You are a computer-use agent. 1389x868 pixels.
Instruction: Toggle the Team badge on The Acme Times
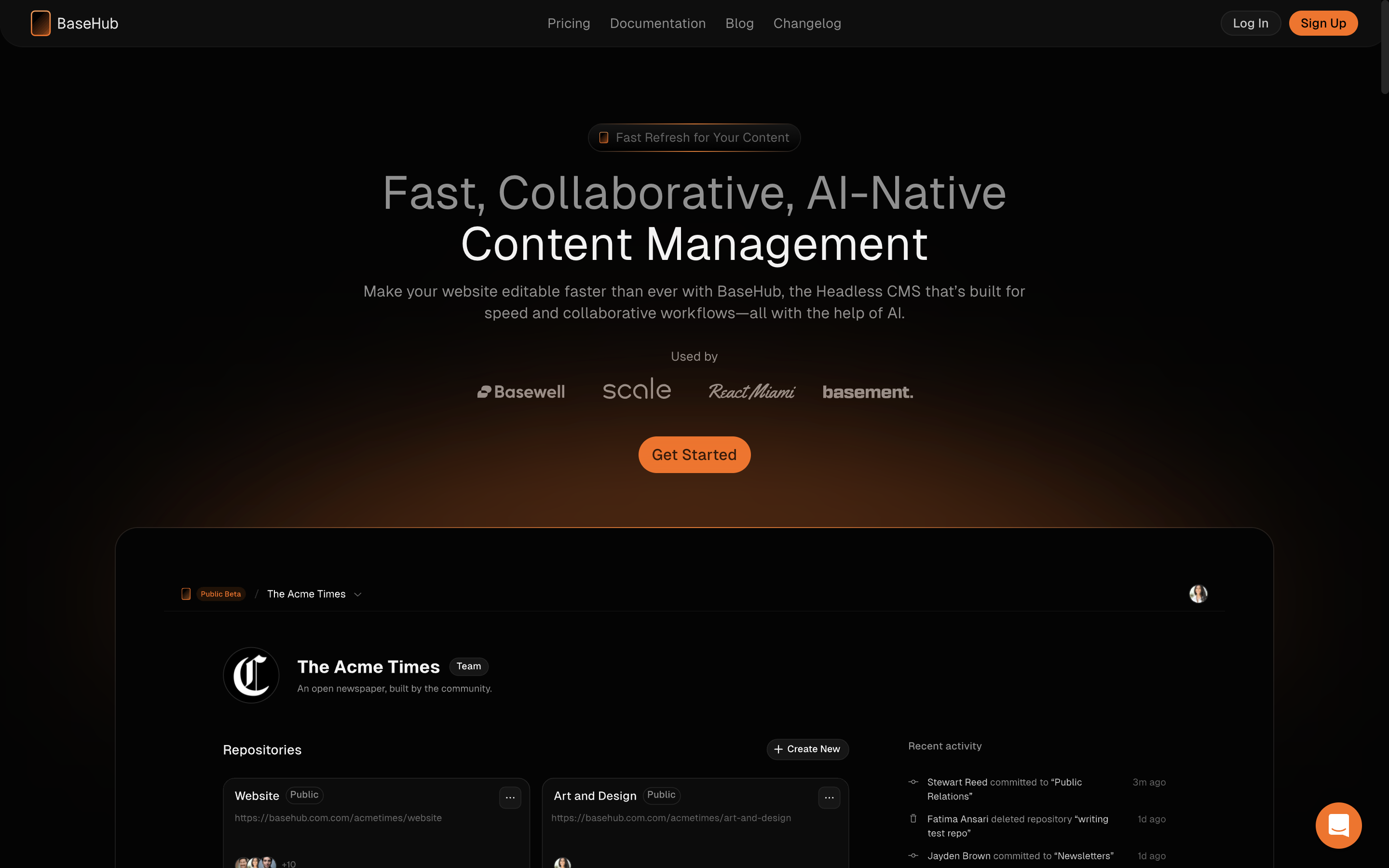(x=469, y=666)
